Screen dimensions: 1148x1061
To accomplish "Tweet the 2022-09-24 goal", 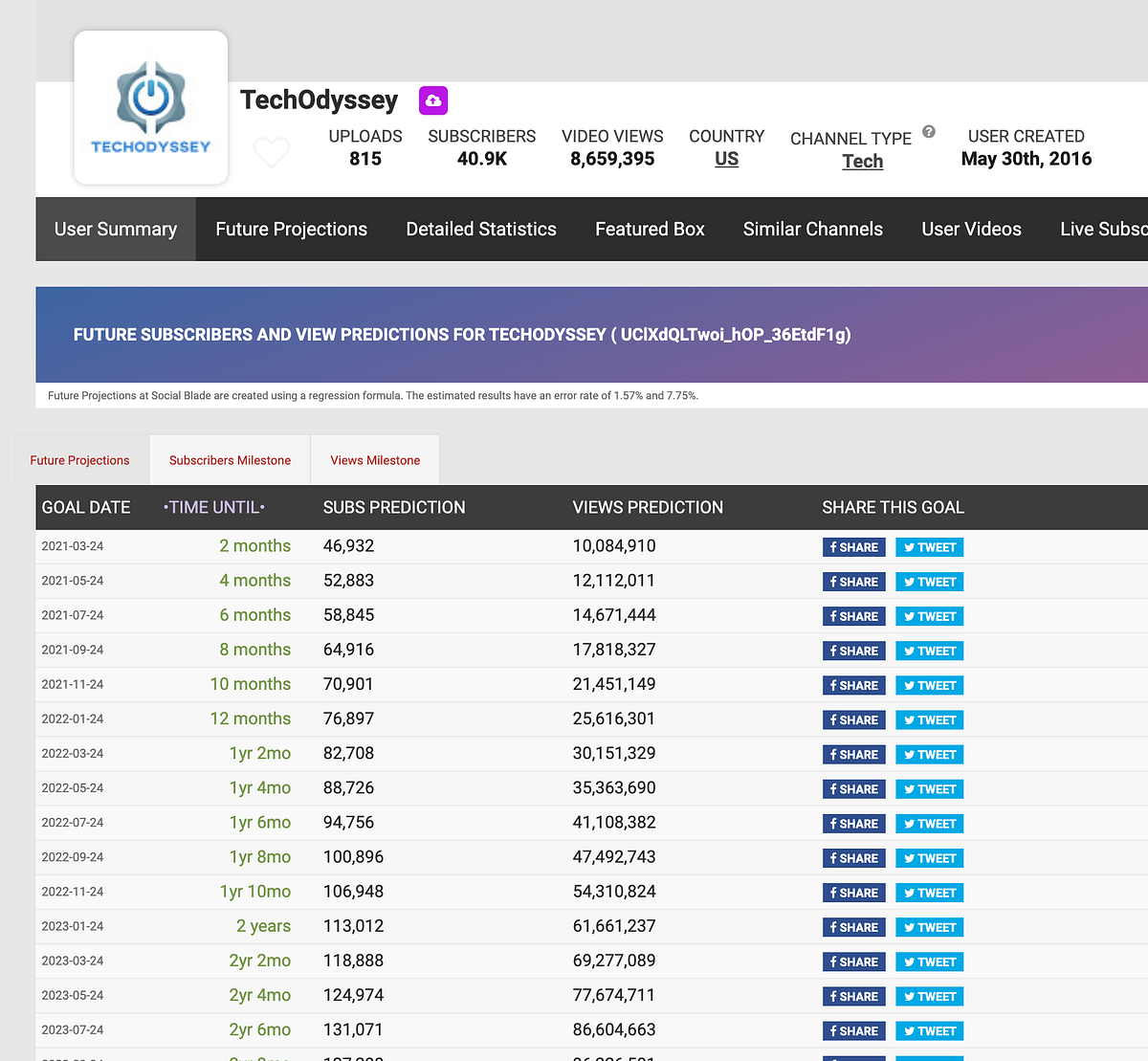I will pos(930,858).
